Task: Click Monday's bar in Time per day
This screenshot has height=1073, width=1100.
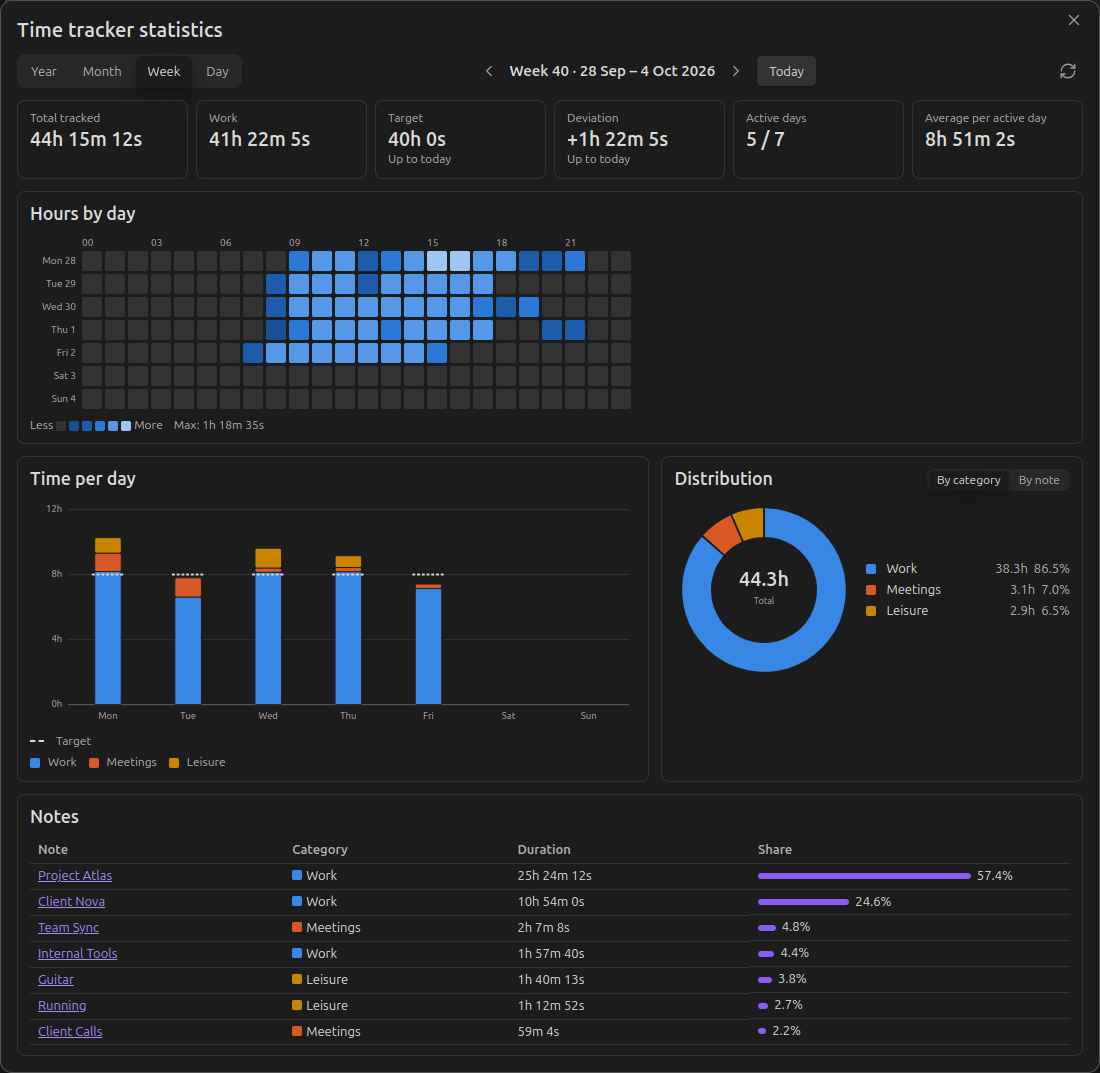Action: (107, 621)
